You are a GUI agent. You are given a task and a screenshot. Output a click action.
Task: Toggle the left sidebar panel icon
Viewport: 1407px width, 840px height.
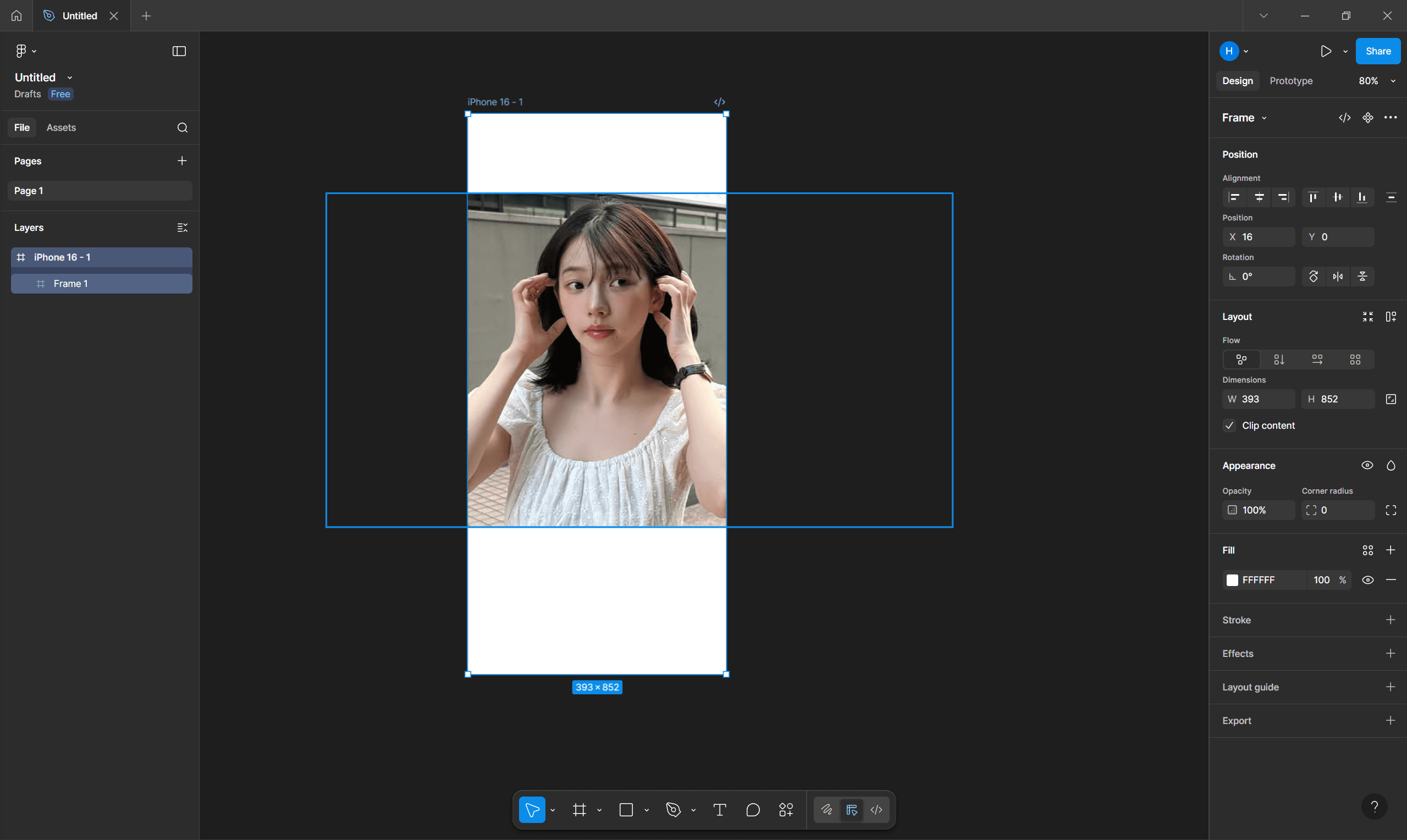tap(179, 51)
